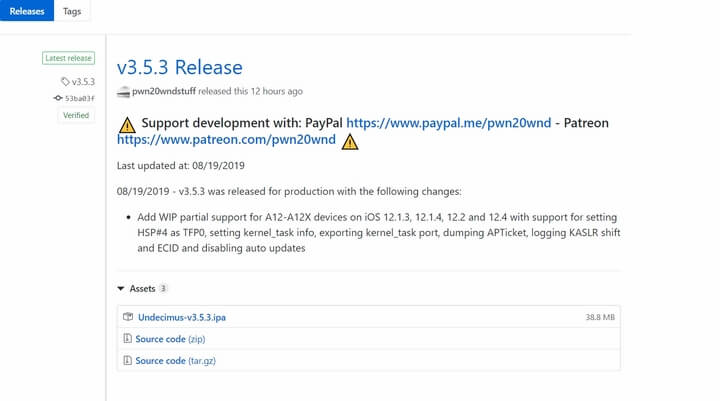This screenshot has width=720, height=401.
Task: Download Source code (tar.gz)
Action: [x=175, y=361]
